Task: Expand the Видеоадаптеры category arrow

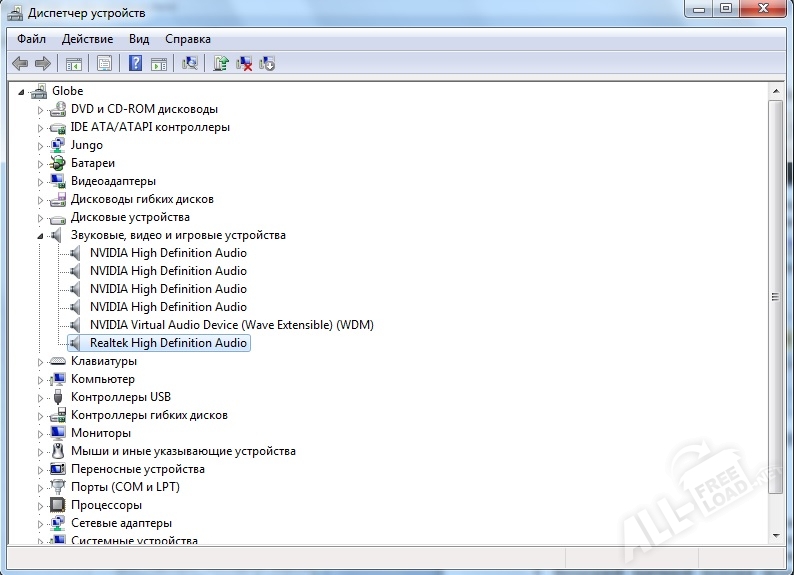Action: pyautogui.click(x=41, y=182)
